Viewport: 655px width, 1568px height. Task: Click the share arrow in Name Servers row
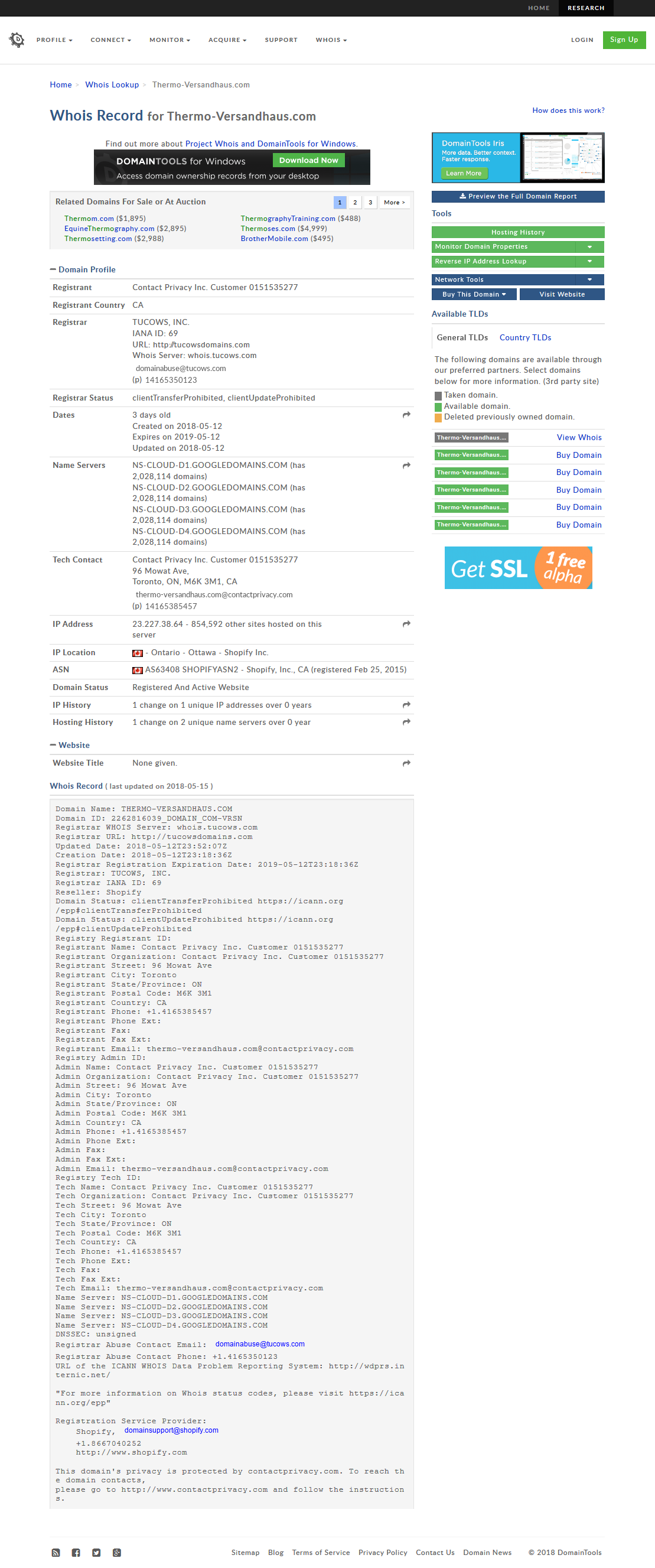click(406, 466)
